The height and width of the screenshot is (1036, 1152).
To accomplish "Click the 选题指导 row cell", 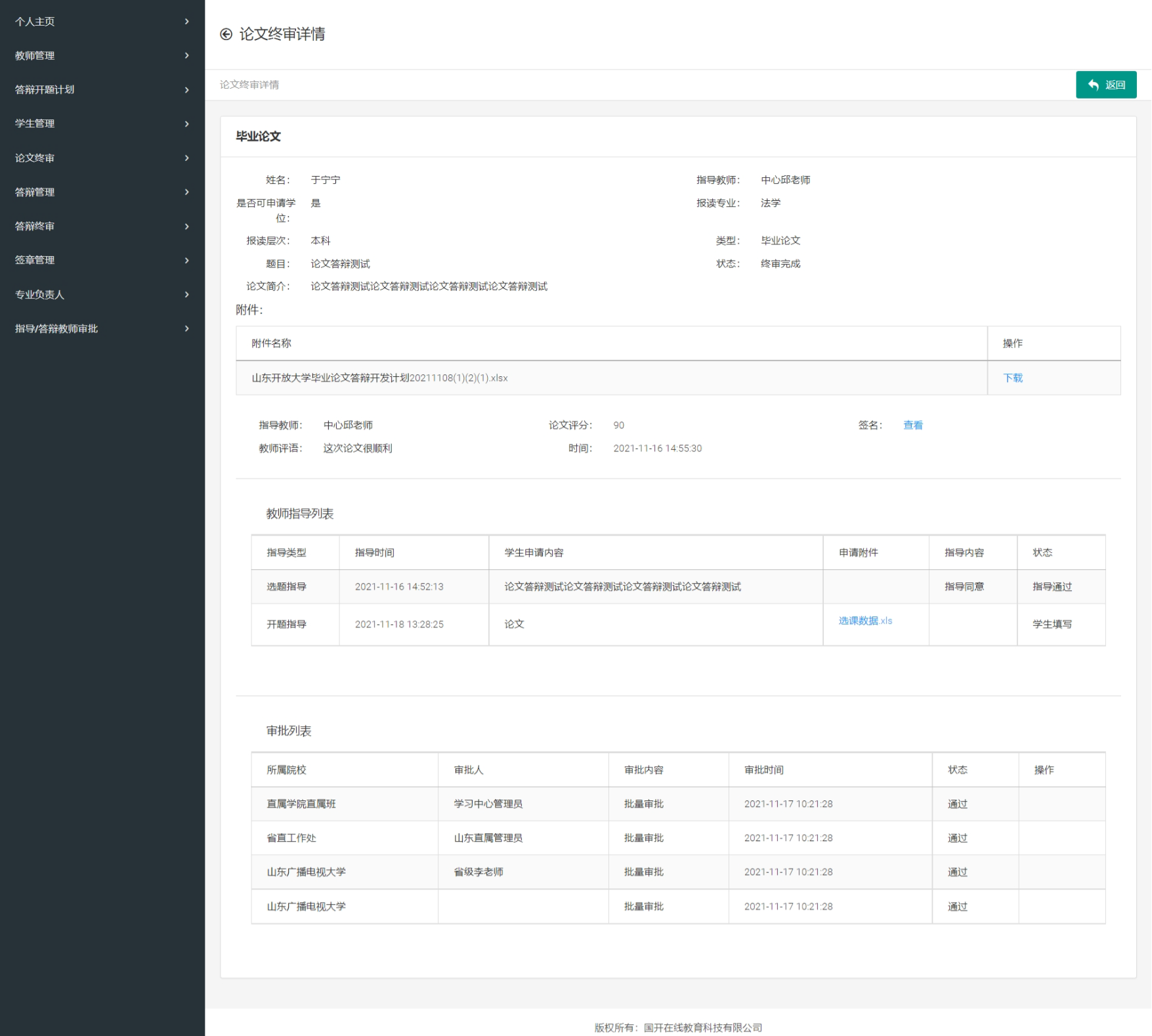I will (295, 587).
